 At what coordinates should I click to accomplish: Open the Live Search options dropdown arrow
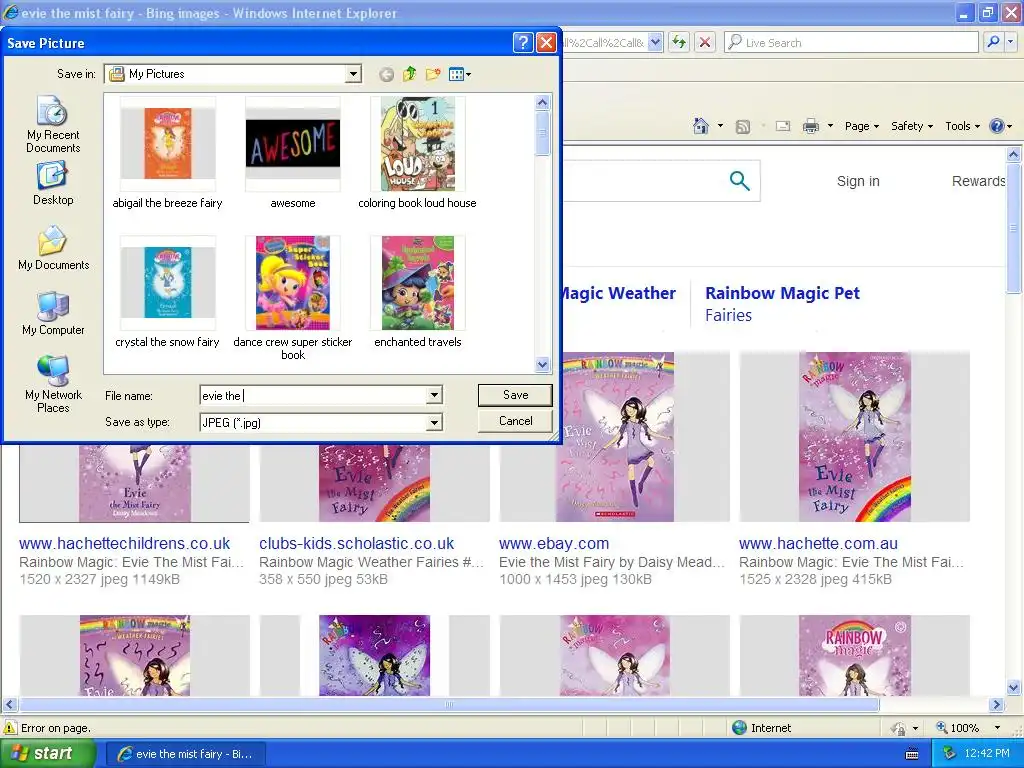click(1011, 42)
